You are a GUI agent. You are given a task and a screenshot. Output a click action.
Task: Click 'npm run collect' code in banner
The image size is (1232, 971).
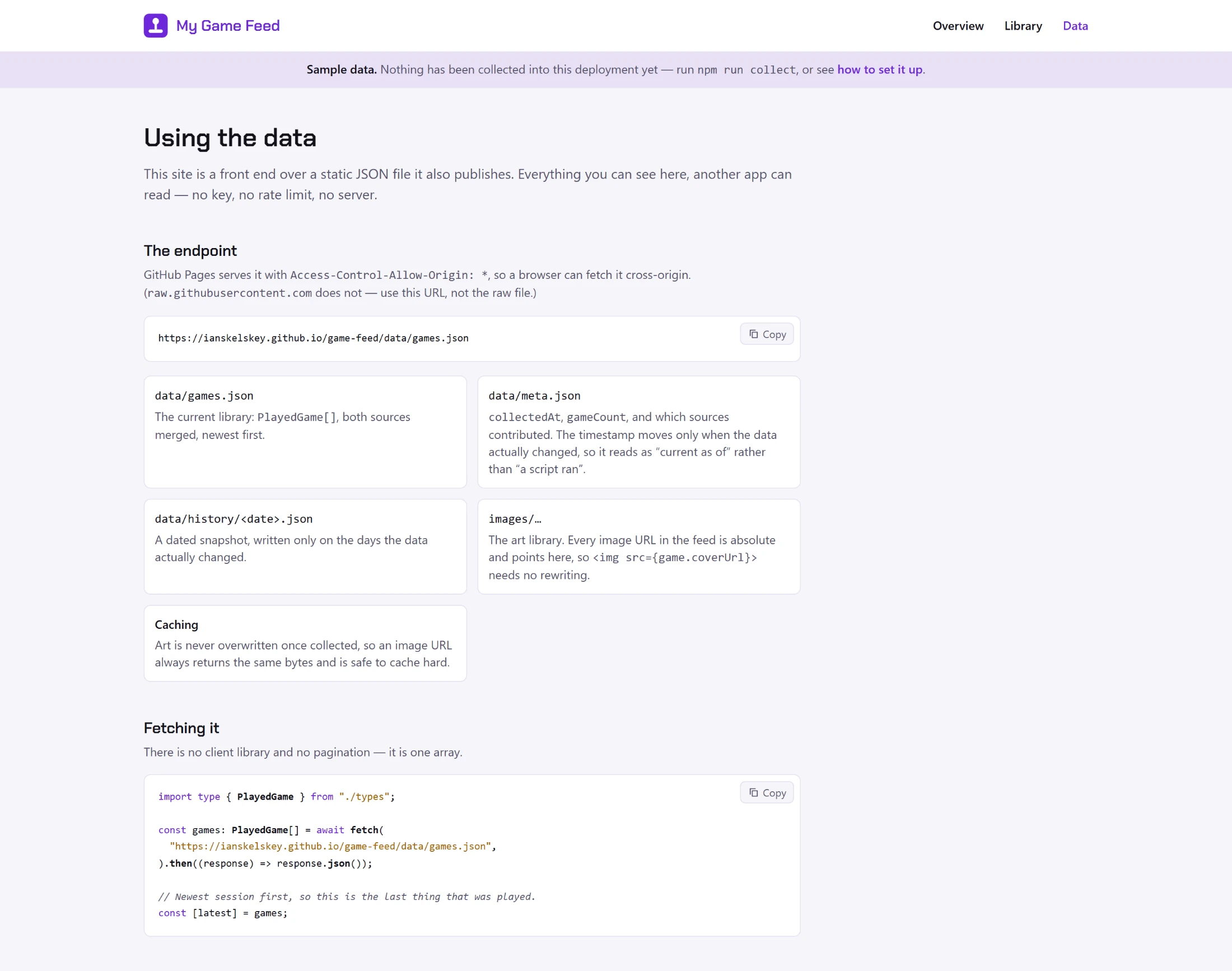(746, 70)
